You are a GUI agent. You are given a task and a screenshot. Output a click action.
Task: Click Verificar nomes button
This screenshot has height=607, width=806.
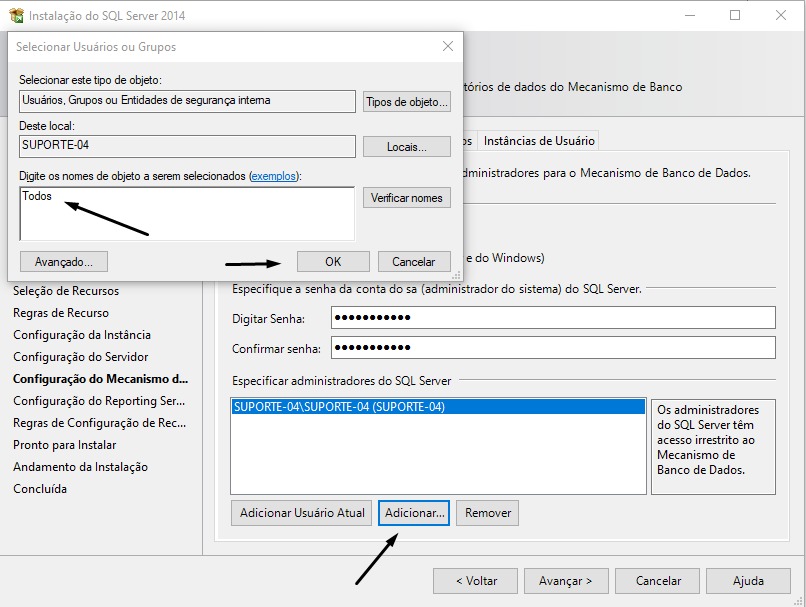tap(407, 198)
